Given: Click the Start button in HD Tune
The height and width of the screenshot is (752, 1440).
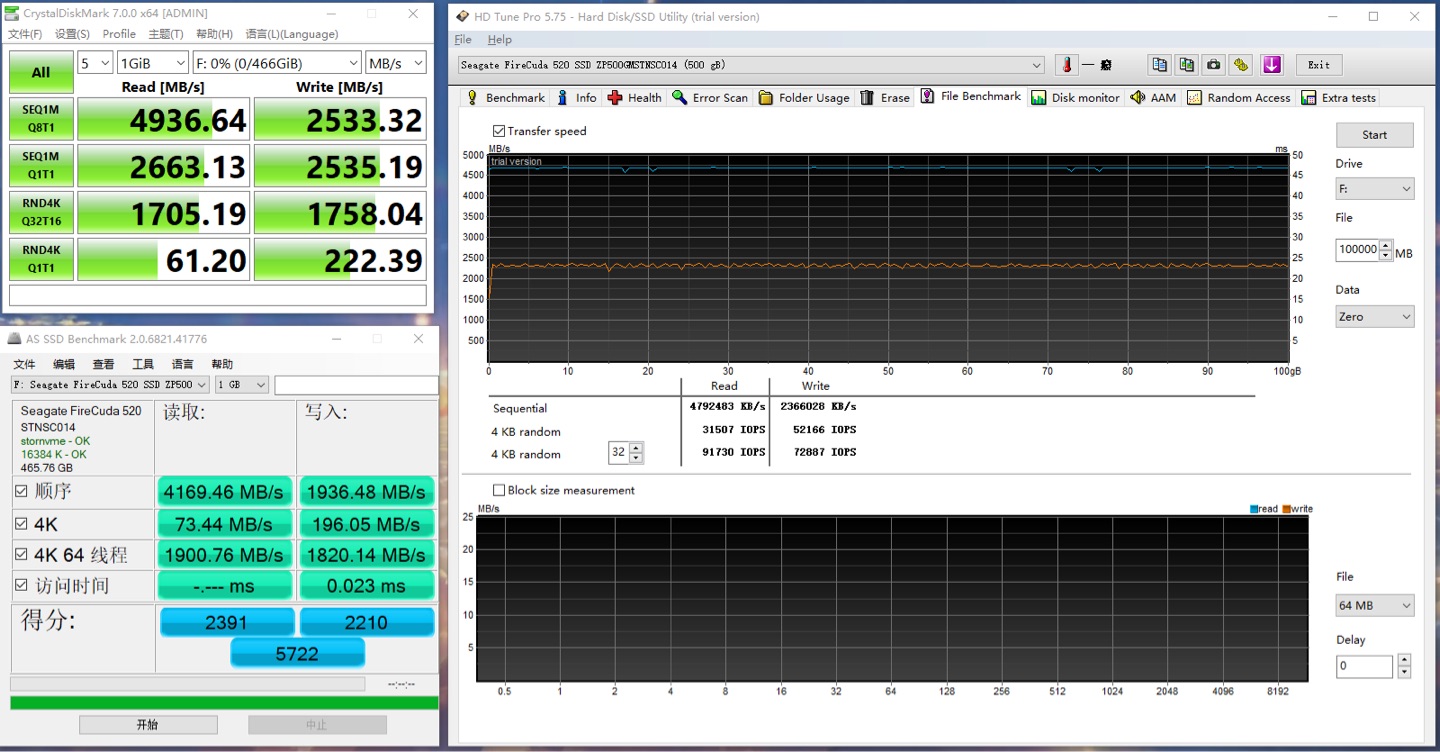Looking at the screenshot, I should pyautogui.click(x=1374, y=135).
